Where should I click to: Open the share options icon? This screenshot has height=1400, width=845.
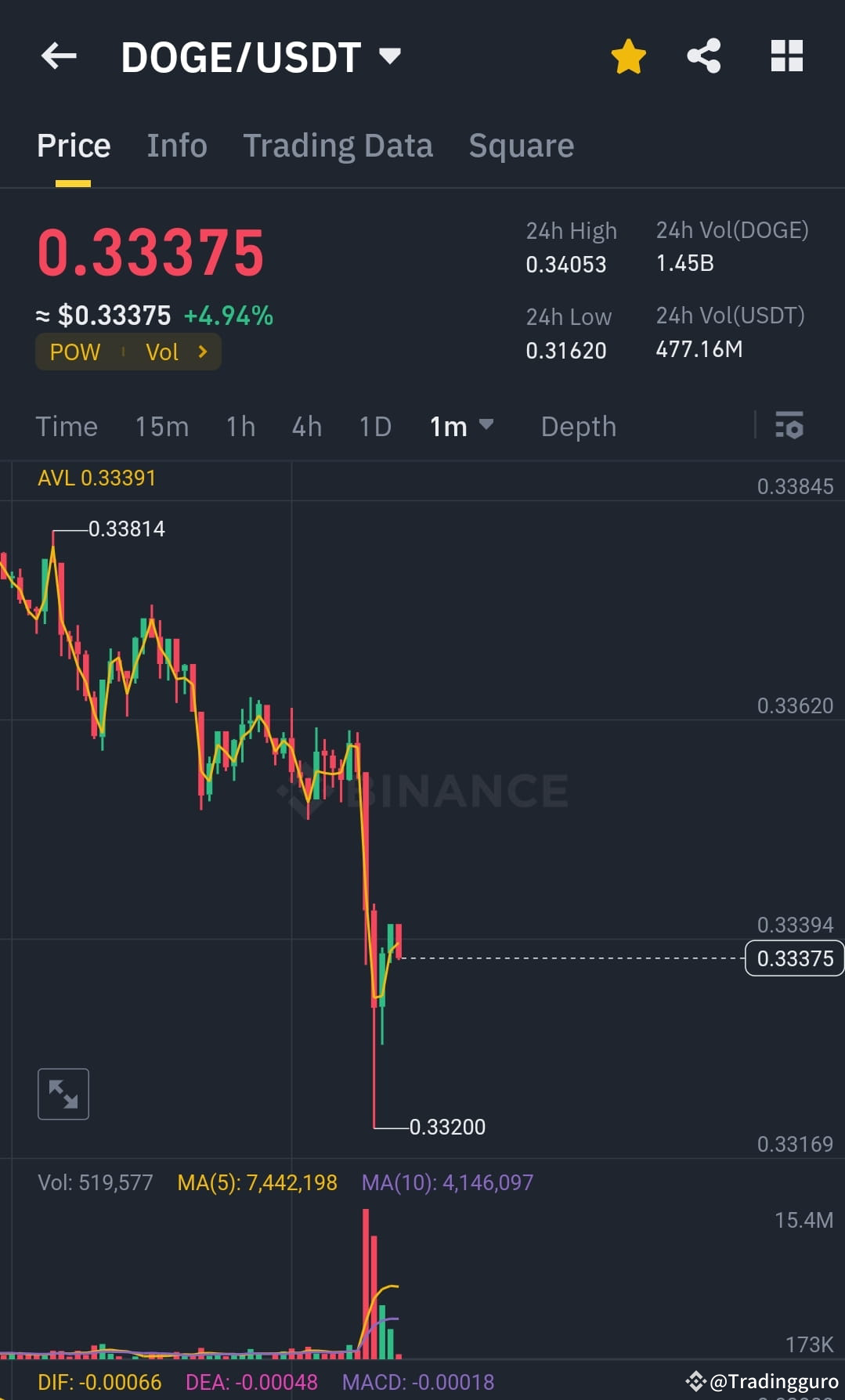tap(703, 56)
